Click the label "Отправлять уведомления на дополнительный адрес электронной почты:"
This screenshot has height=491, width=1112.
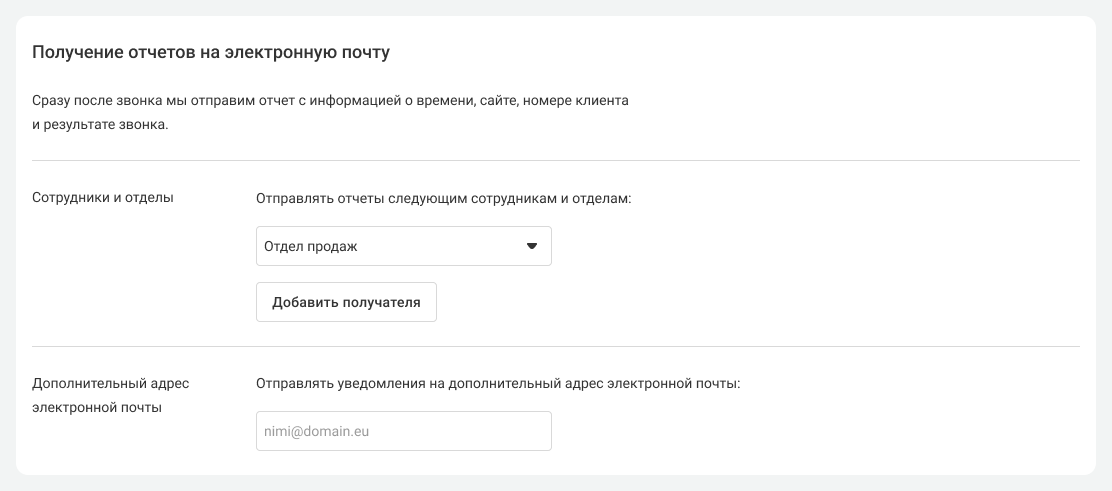(x=498, y=384)
